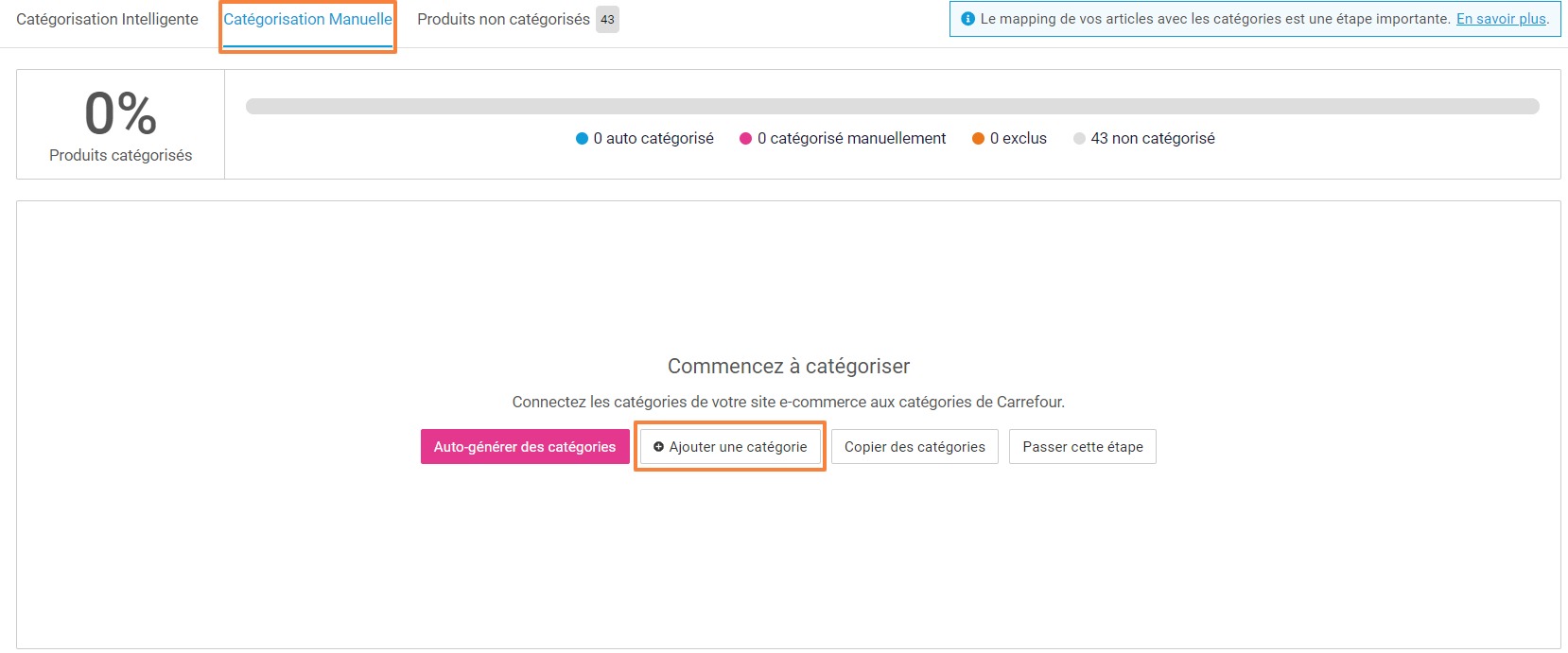Click the plus icon on Ajouter une catégorie
Screen dimensions: 1568x653
click(x=658, y=447)
